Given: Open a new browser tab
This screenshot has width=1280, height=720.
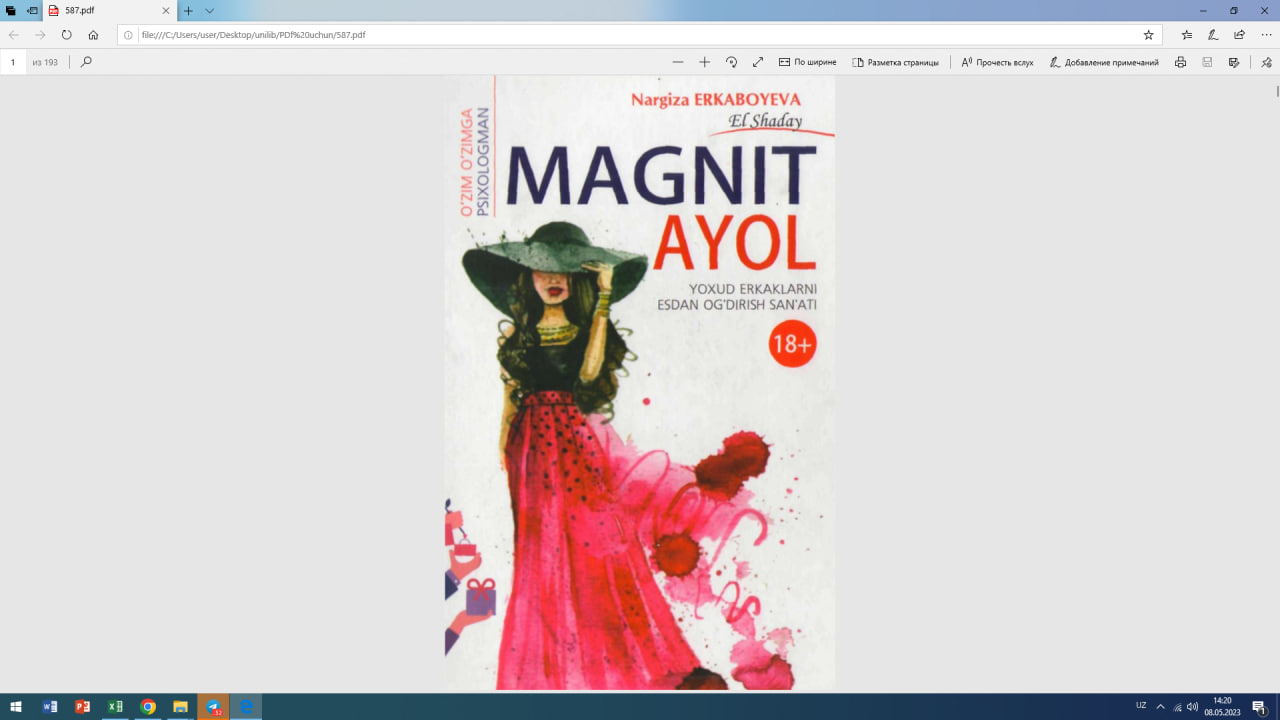Looking at the screenshot, I should 187,13.
